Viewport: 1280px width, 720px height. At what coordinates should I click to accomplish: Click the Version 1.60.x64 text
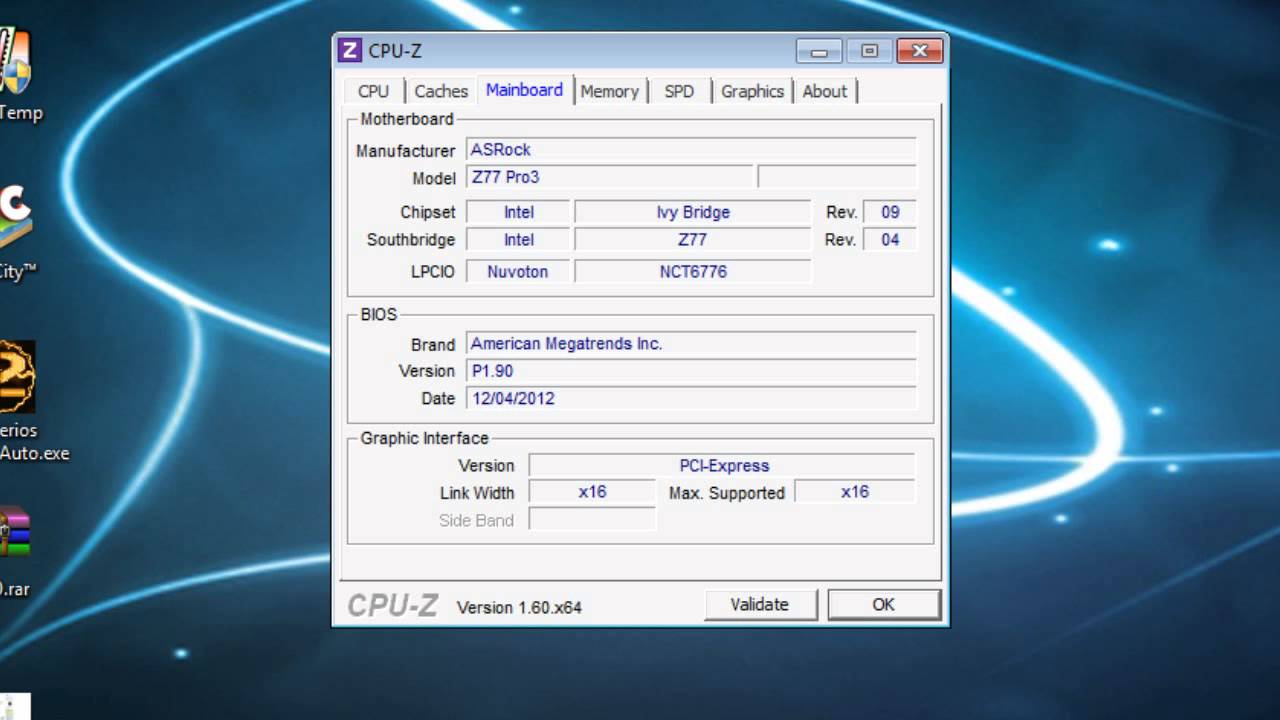coord(519,607)
